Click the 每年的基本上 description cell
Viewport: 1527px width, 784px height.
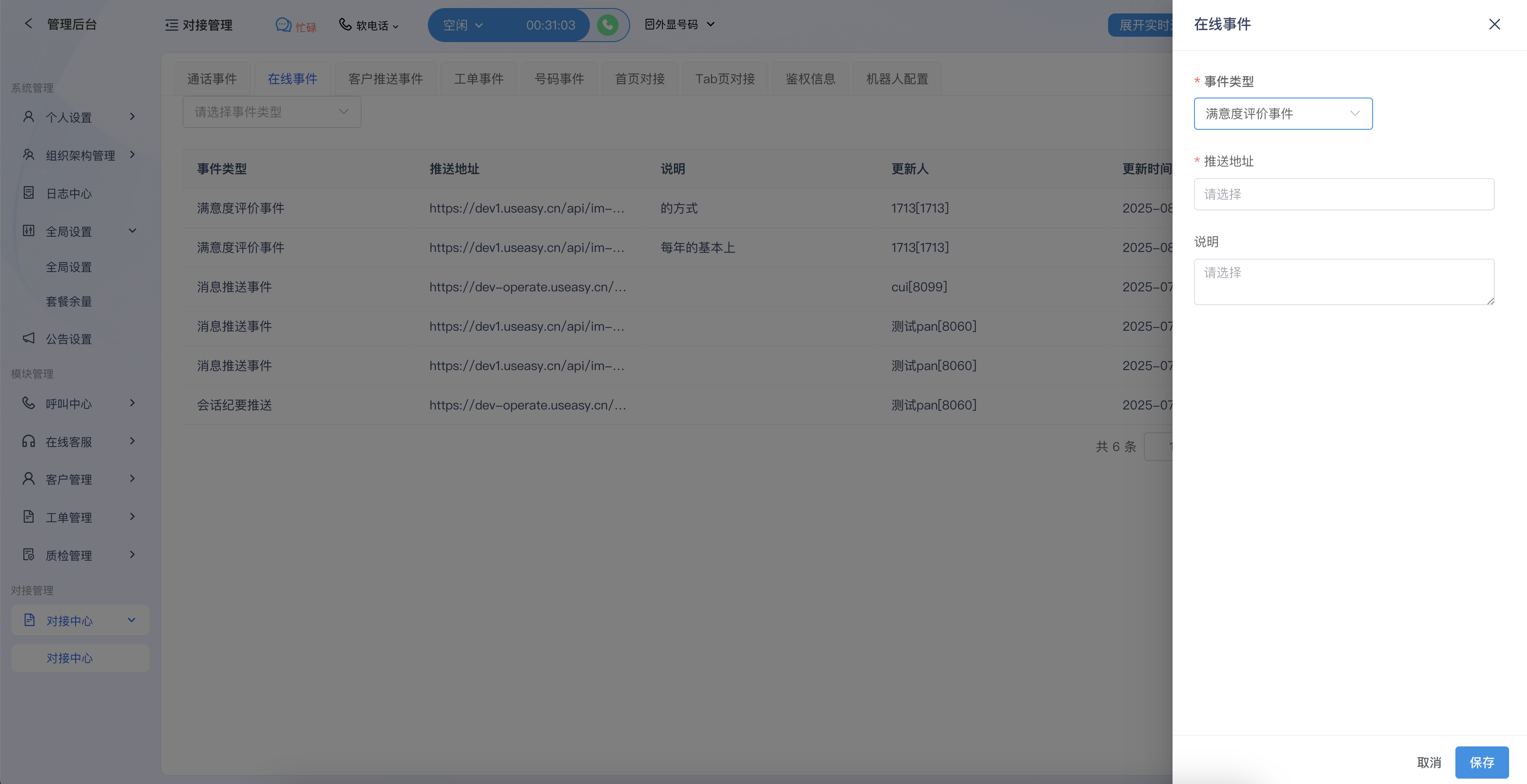(x=698, y=247)
